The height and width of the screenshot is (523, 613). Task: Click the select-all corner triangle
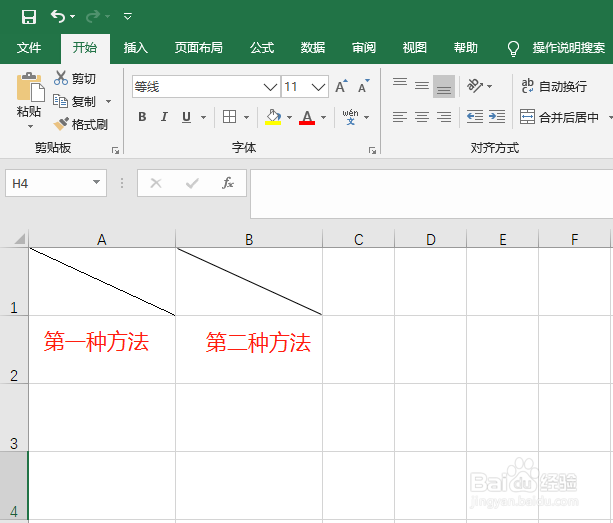point(20,238)
